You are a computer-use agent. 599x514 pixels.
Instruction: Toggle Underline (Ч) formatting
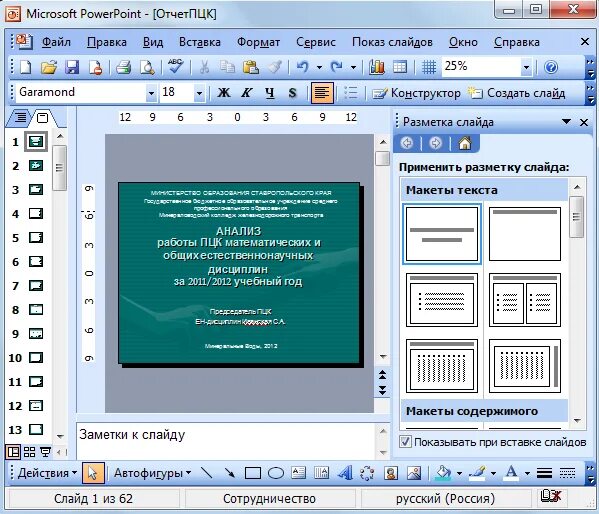[x=270, y=92]
